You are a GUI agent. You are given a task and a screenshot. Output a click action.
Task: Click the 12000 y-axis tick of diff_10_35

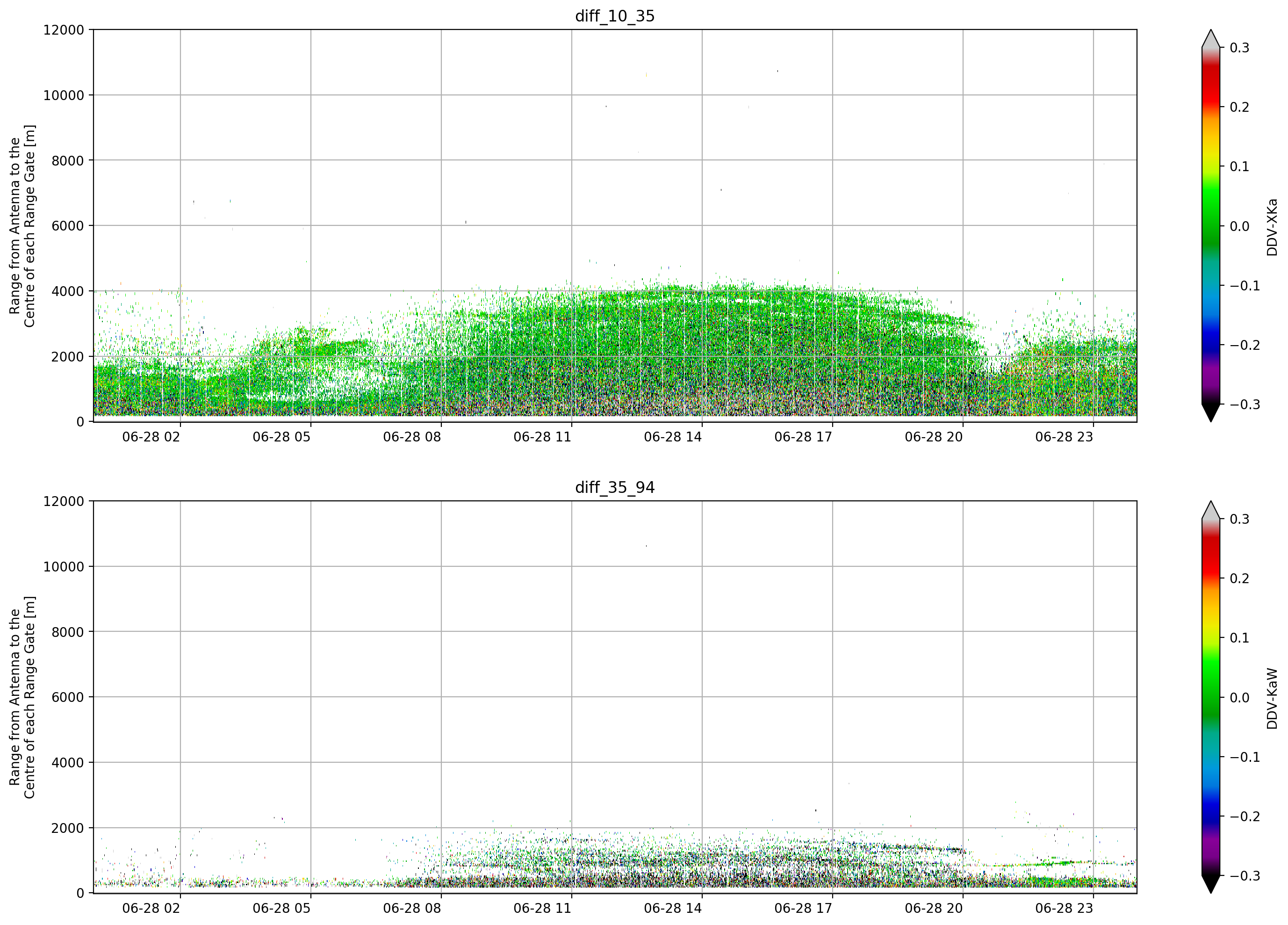[x=64, y=30]
